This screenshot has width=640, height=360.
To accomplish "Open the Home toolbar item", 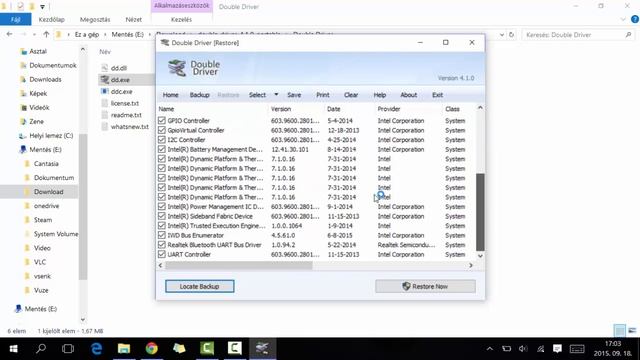I will click(171, 95).
